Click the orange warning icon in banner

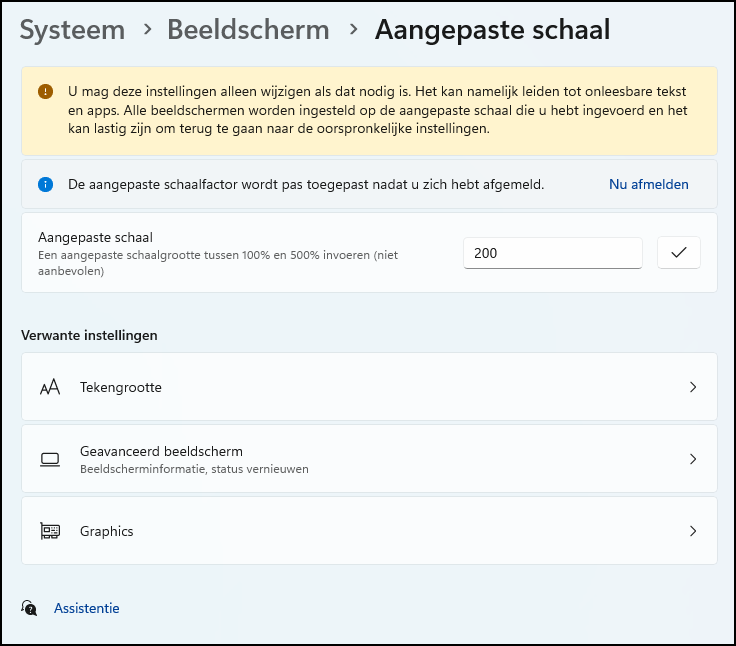(x=46, y=92)
